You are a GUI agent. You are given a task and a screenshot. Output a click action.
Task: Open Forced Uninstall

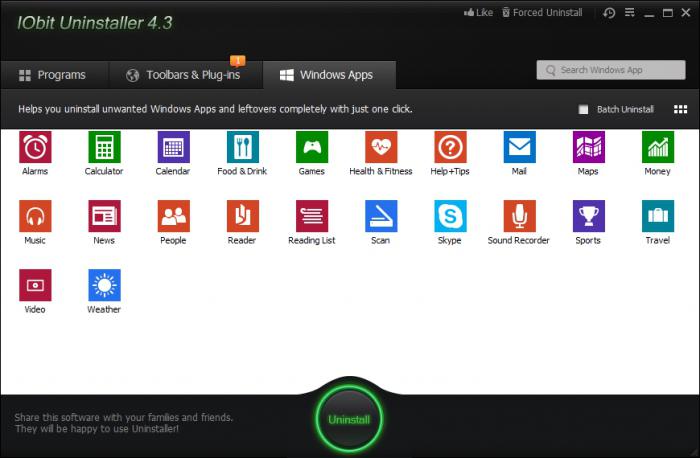point(542,12)
